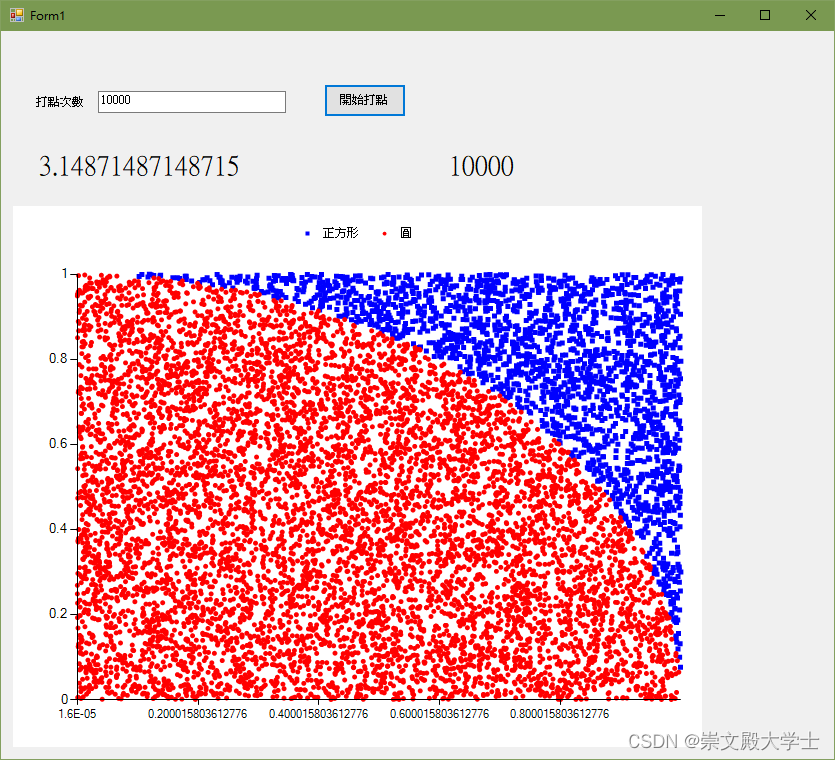The width and height of the screenshot is (835, 760).
Task: Click the x-axis label 0.800015803612776
Action: pyautogui.click(x=560, y=714)
